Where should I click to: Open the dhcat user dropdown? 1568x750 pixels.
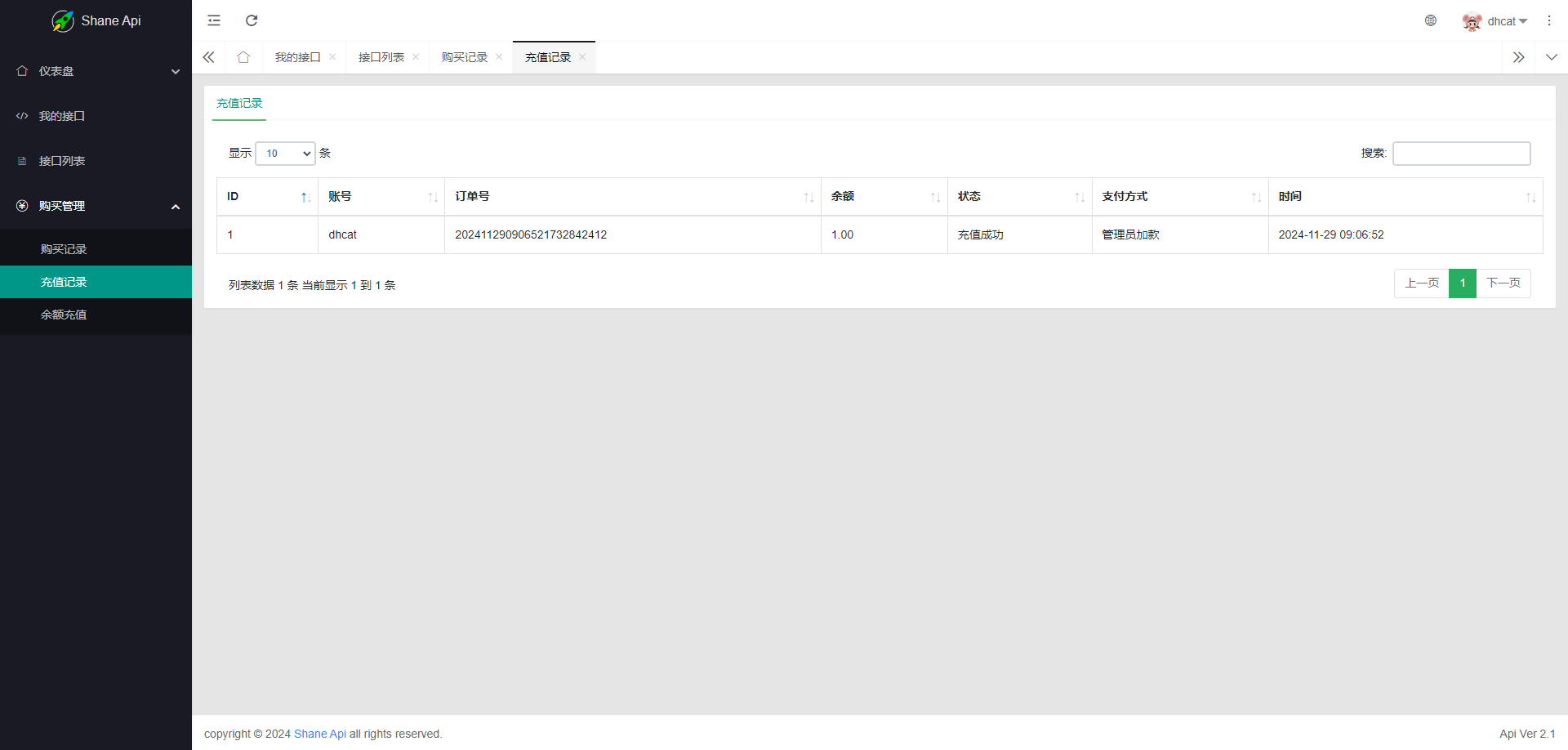click(1495, 21)
